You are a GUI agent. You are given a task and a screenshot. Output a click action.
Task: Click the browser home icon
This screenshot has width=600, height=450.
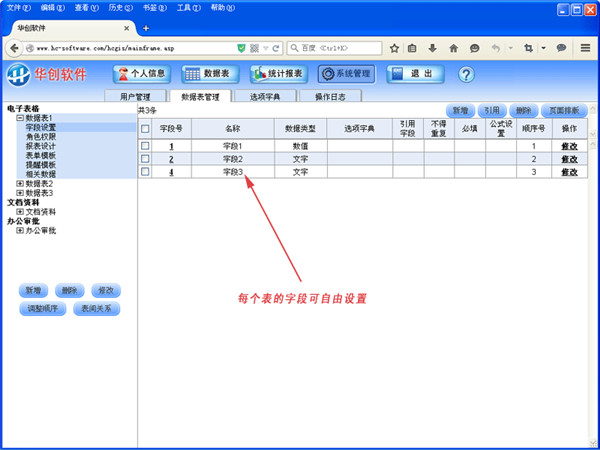click(x=455, y=47)
